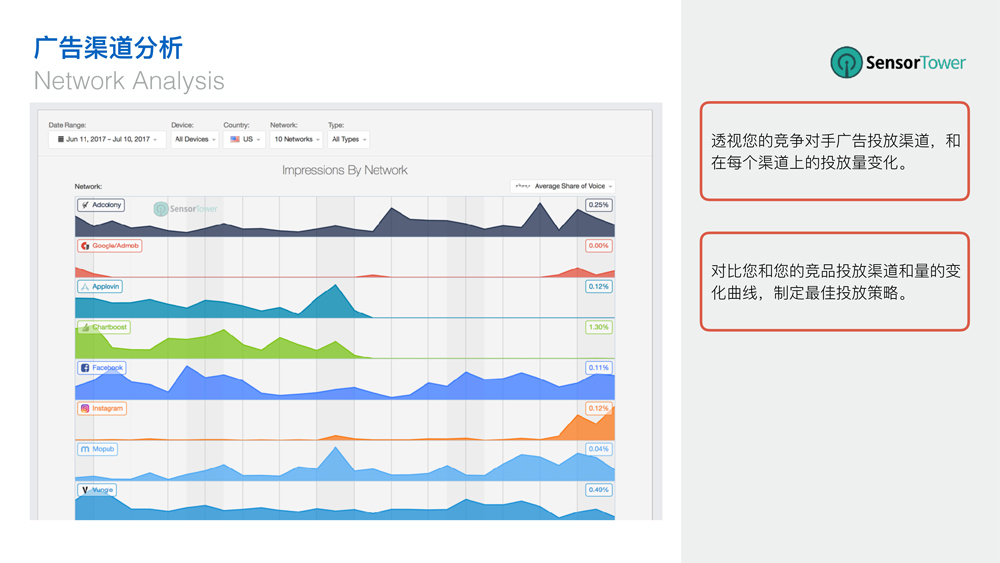Click the 1.30% Chartboost share badge

coord(599,327)
